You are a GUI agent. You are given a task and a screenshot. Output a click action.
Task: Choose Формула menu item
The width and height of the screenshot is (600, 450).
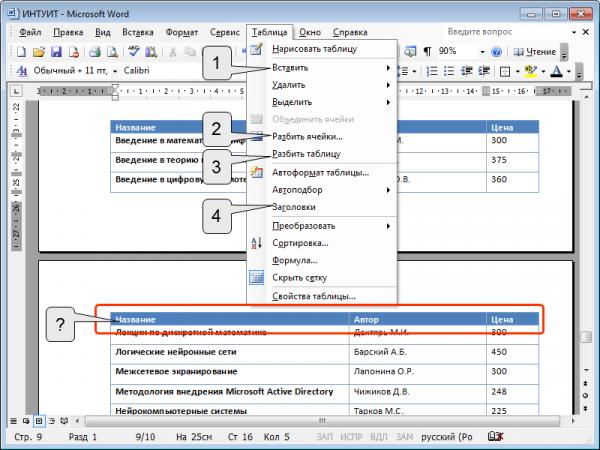pyautogui.click(x=322, y=260)
